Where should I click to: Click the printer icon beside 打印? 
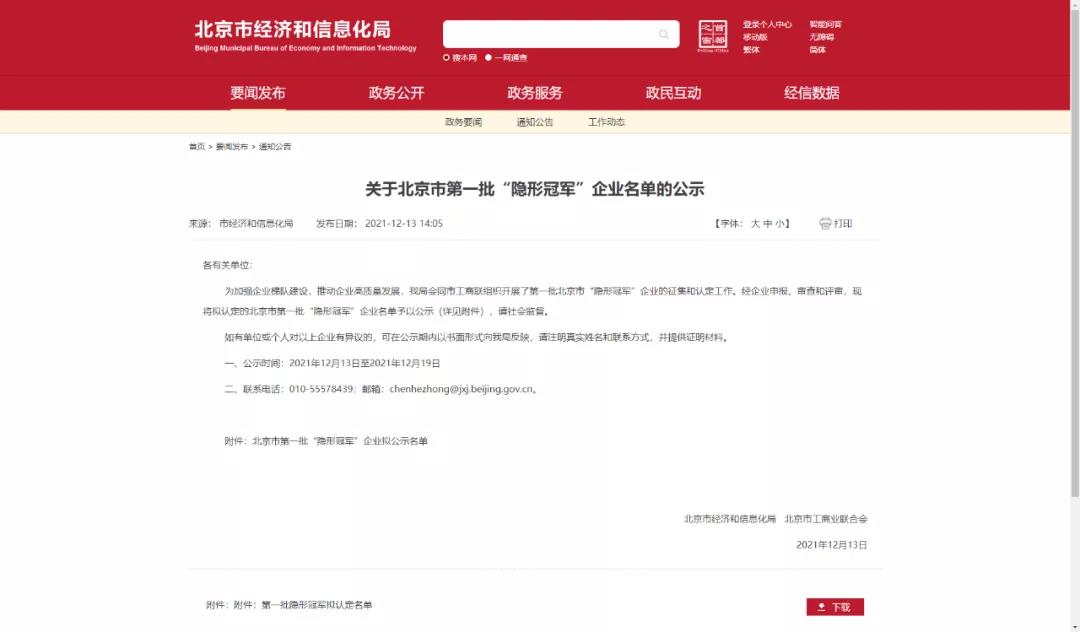(x=825, y=223)
